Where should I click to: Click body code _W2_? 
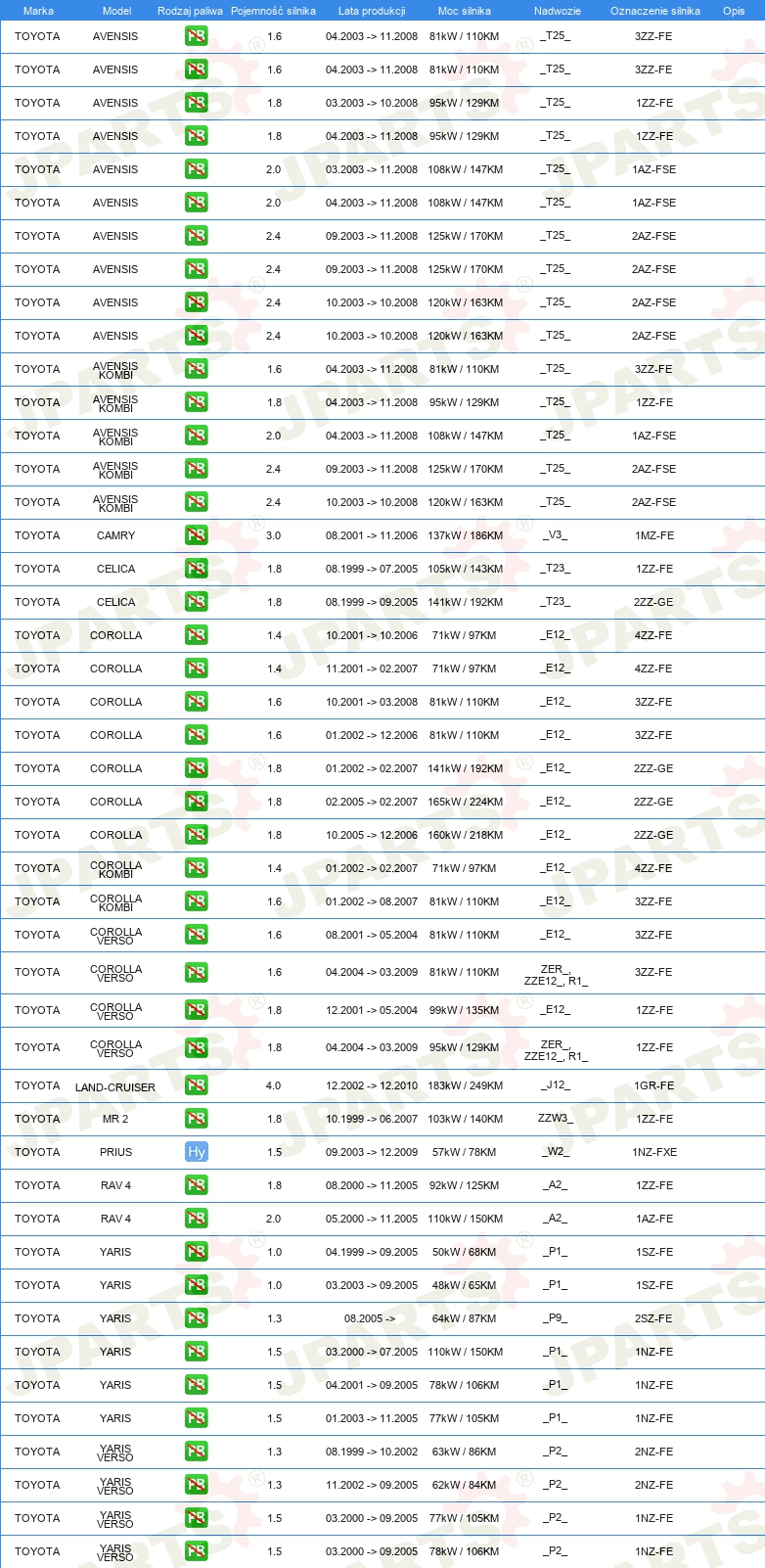[555, 1151]
